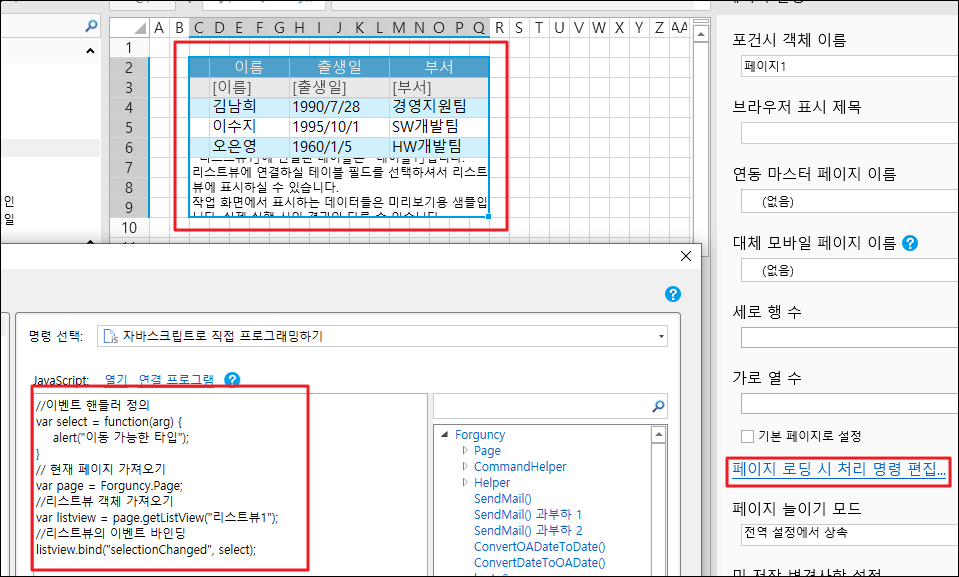Screen dimensions: 959x577
Task: Click 페이지 로딩 시 처리 명령 편집 link
Action: pyautogui.click(x=839, y=470)
